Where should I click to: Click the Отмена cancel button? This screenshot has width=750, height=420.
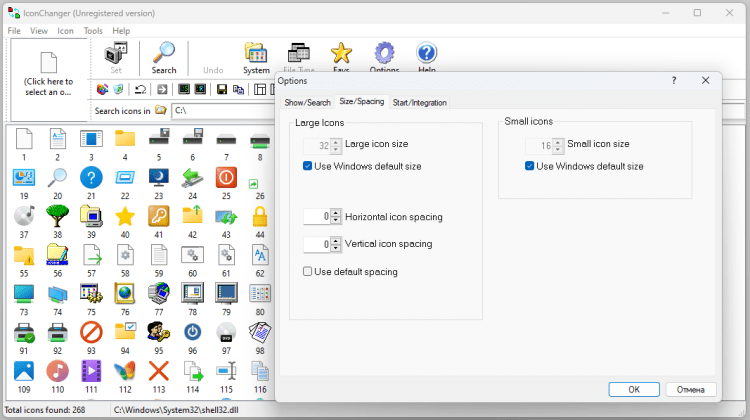coord(691,389)
